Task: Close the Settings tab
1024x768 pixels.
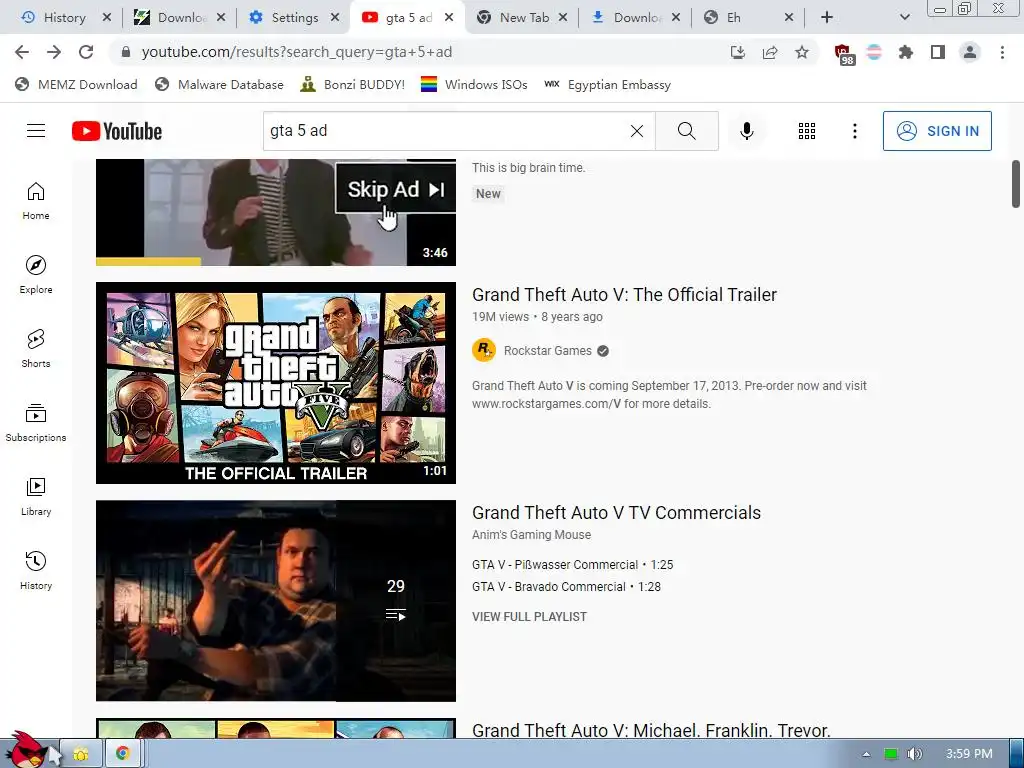Action: 335,18
